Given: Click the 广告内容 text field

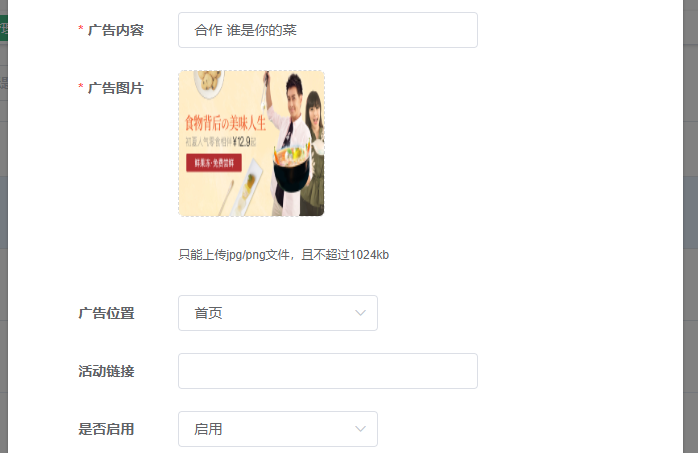Looking at the screenshot, I should pyautogui.click(x=328, y=30).
